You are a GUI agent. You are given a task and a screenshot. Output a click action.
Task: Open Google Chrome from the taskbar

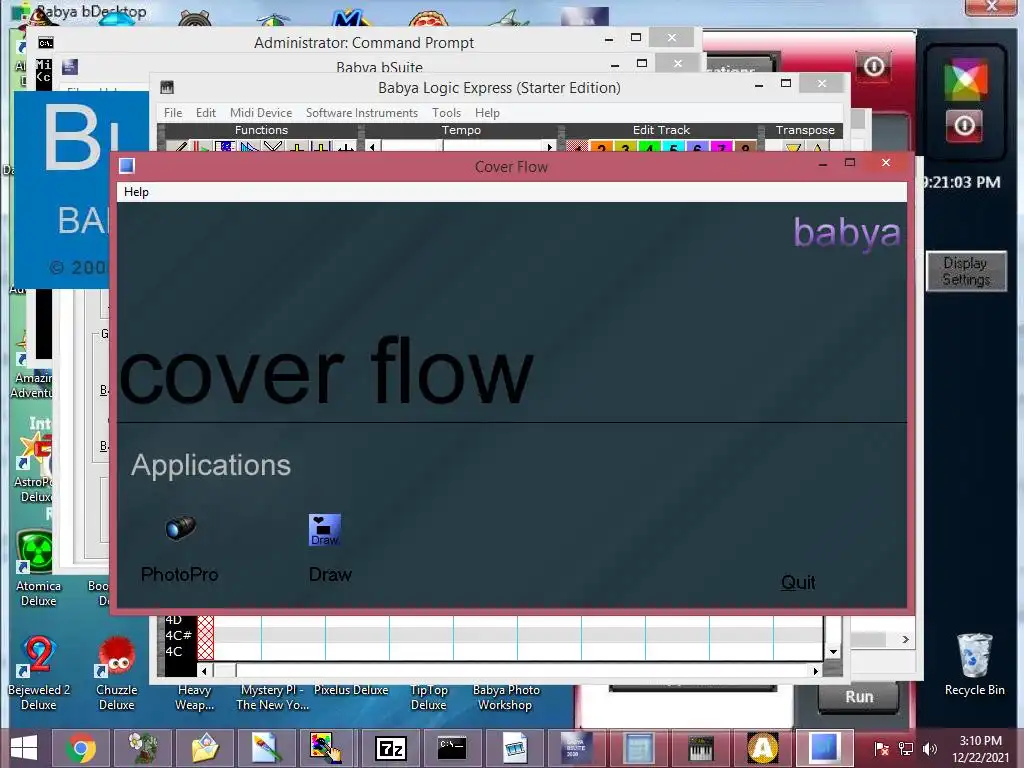[81, 748]
